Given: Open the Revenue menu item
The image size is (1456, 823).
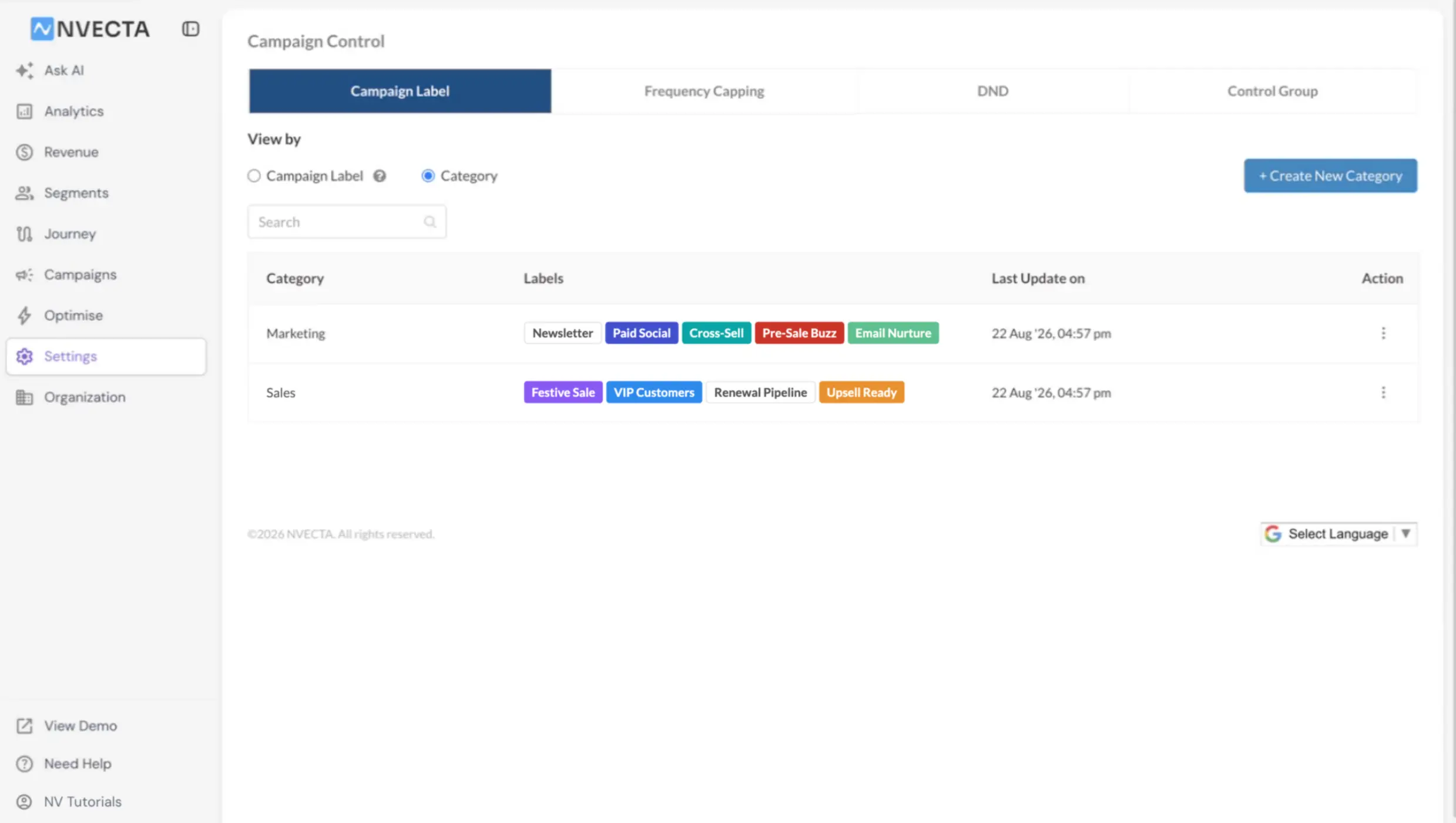Looking at the screenshot, I should click(x=106, y=152).
